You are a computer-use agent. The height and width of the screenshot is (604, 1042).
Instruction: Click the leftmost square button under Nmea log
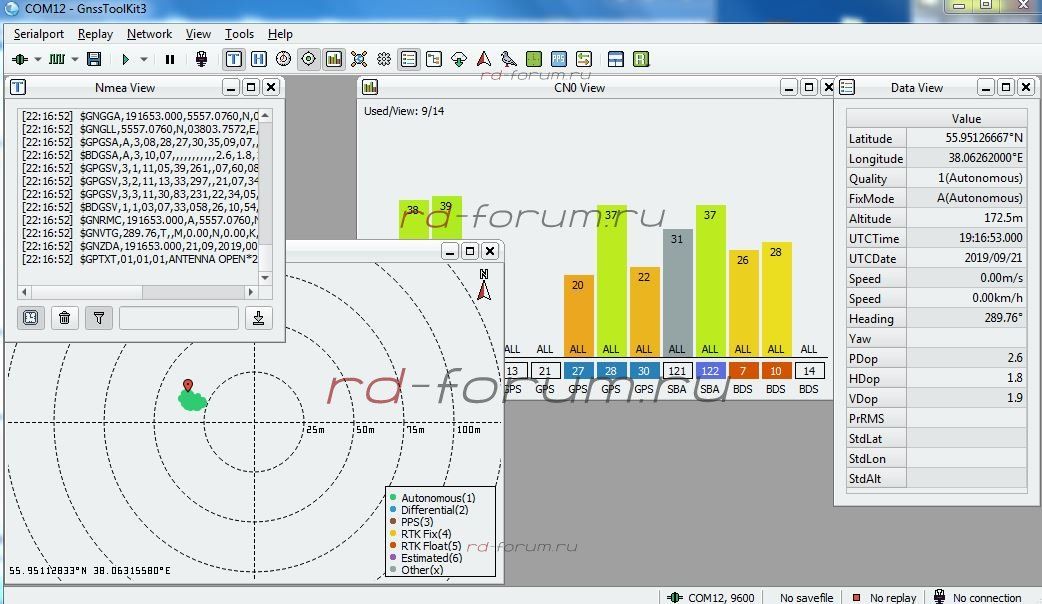click(x=31, y=318)
